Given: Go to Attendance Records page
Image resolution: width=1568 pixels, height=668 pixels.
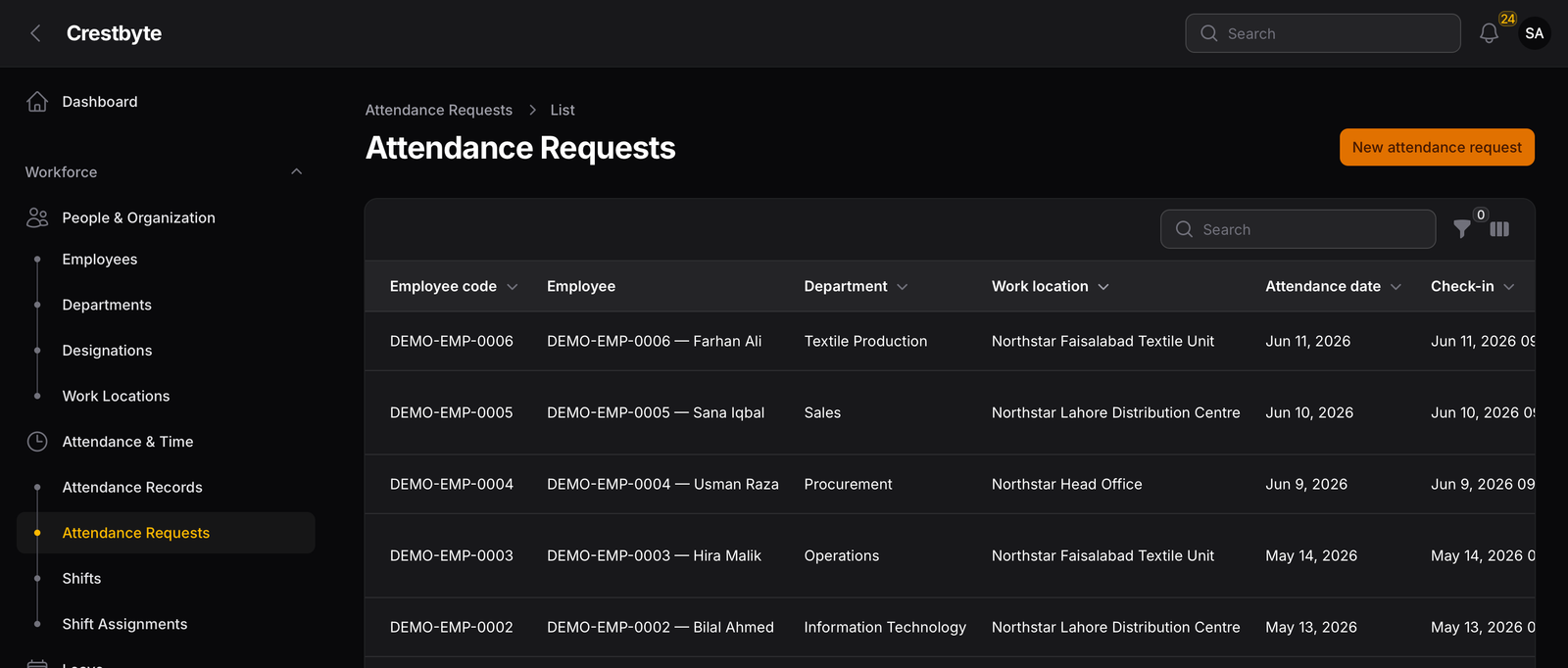Looking at the screenshot, I should [x=132, y=487].
